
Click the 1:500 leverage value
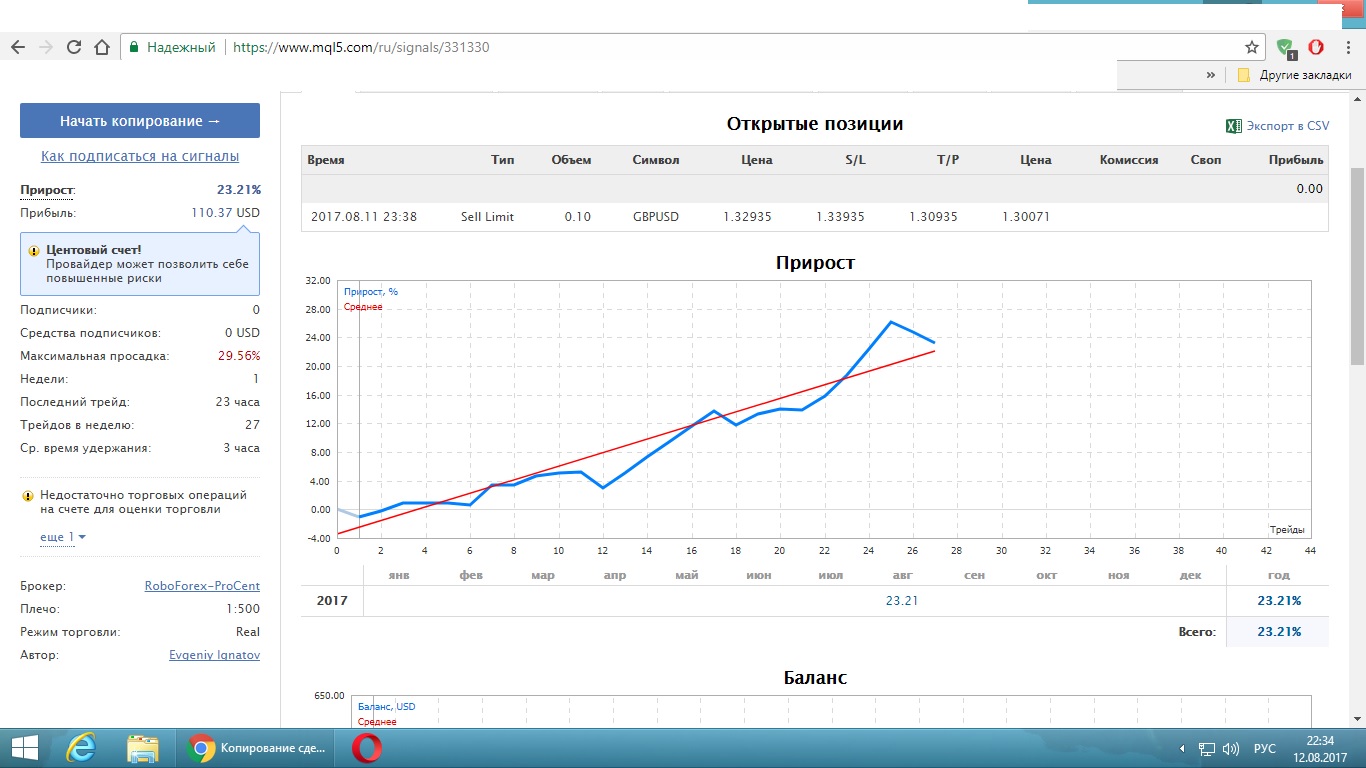243,609
